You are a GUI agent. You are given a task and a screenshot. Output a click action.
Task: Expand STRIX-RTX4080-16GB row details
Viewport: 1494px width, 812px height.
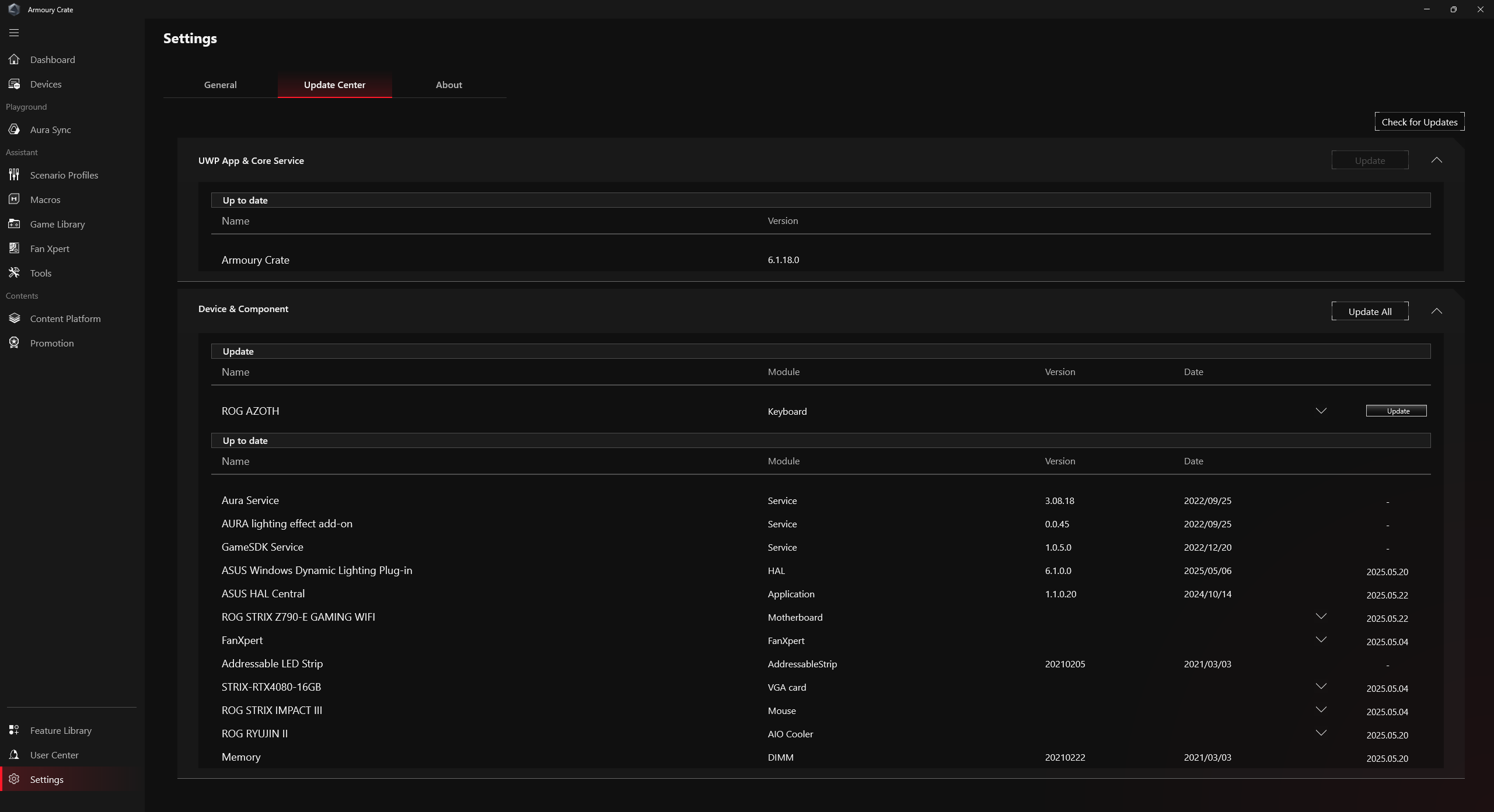click(1321, 687)
